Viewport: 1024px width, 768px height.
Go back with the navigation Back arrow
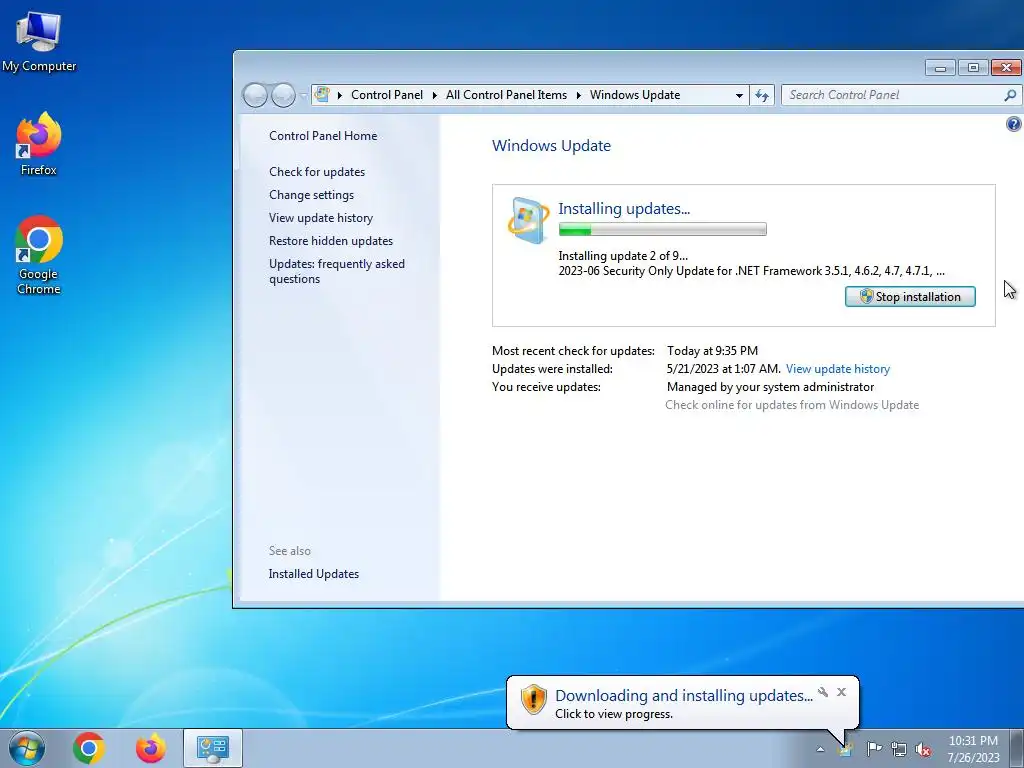click(x=255, y=95)
